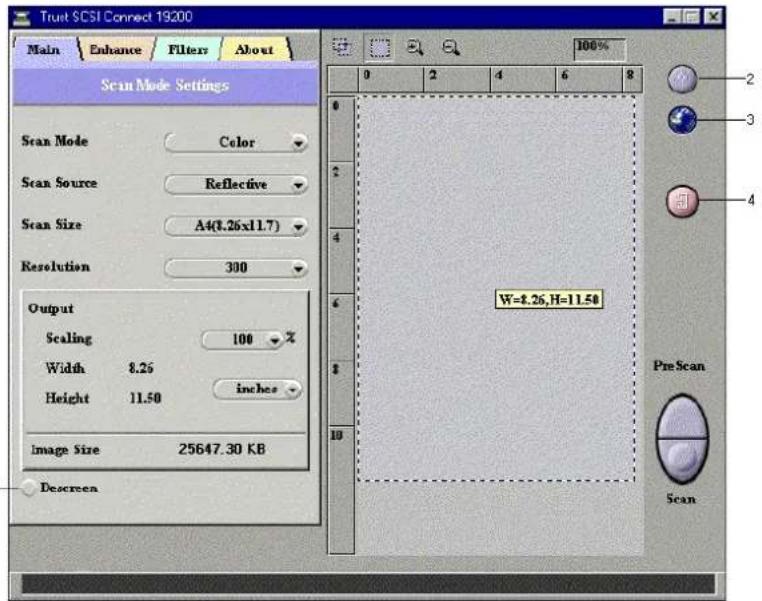Open the inches unit dropdown
This screenshot has height=601, width=762.
258,389
